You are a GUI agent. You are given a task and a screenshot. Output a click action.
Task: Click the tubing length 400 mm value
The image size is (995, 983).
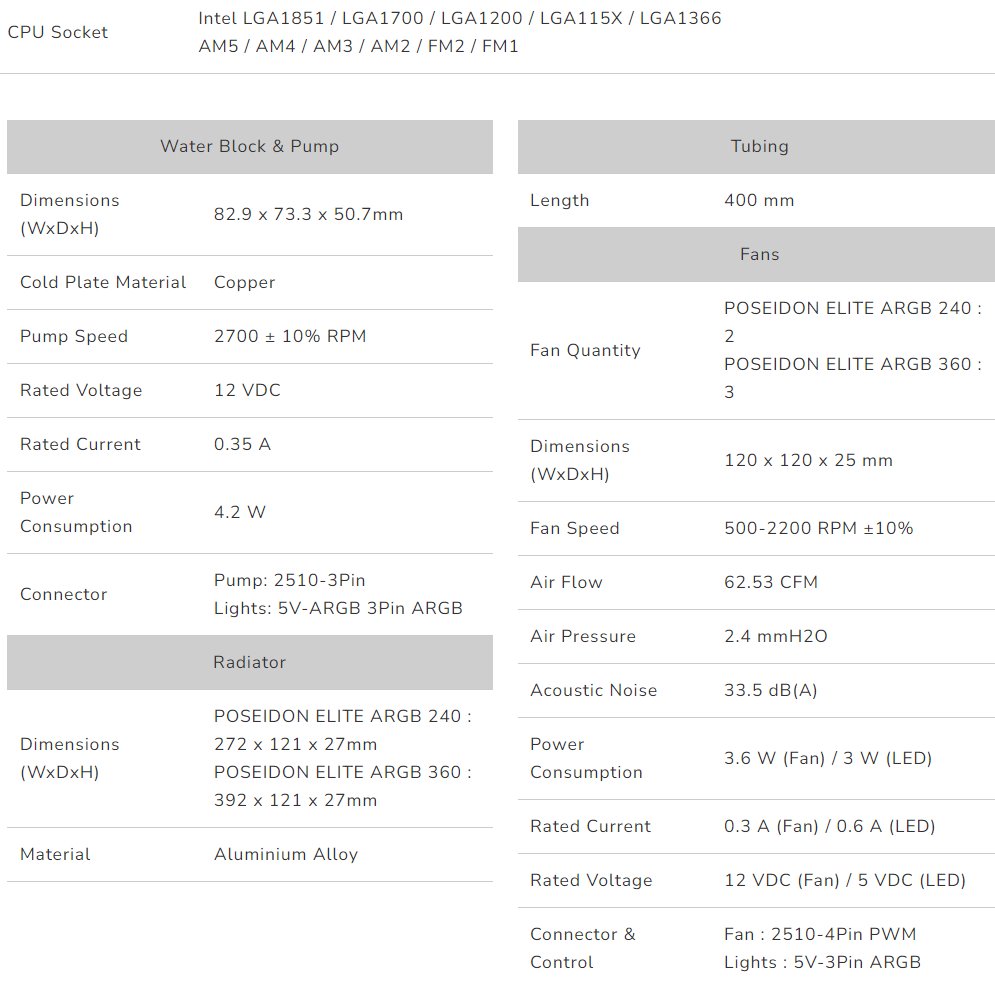(x=759, y=200)
